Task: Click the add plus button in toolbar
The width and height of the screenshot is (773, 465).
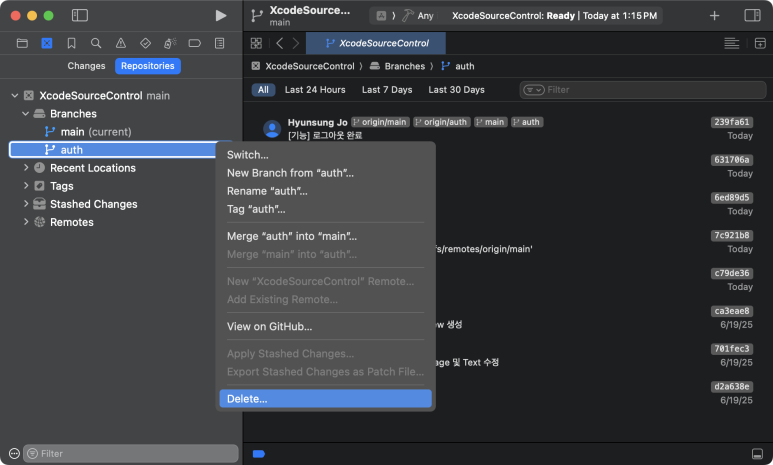Action: [714, 16]
